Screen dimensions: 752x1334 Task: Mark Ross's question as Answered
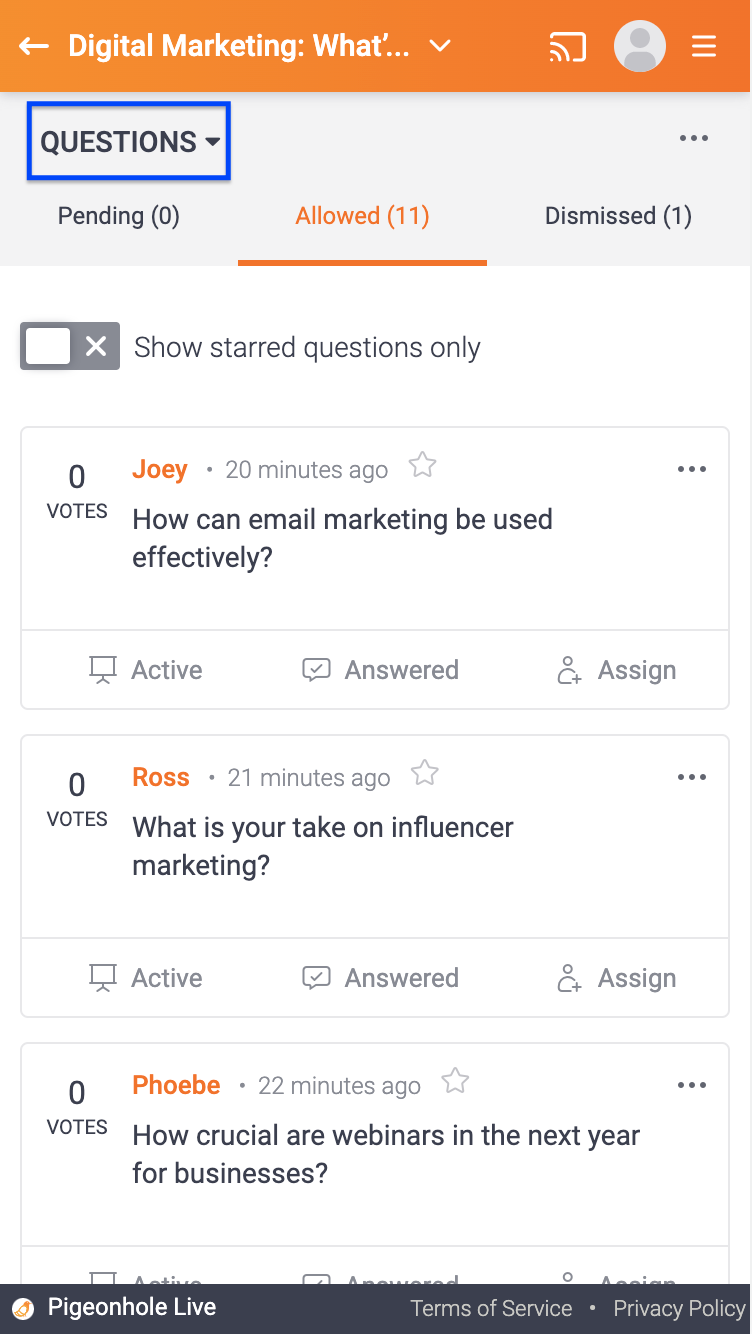381,978
